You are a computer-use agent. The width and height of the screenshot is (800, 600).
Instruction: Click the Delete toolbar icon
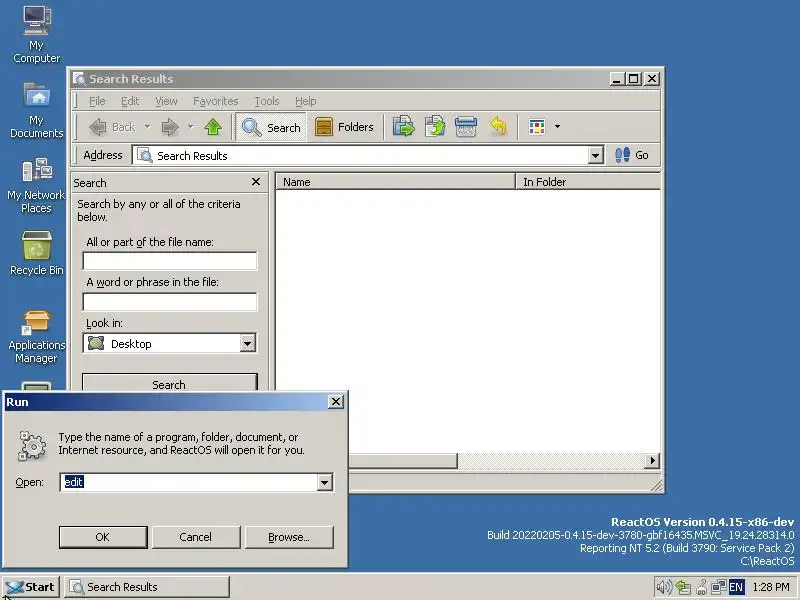coord(466,127)
